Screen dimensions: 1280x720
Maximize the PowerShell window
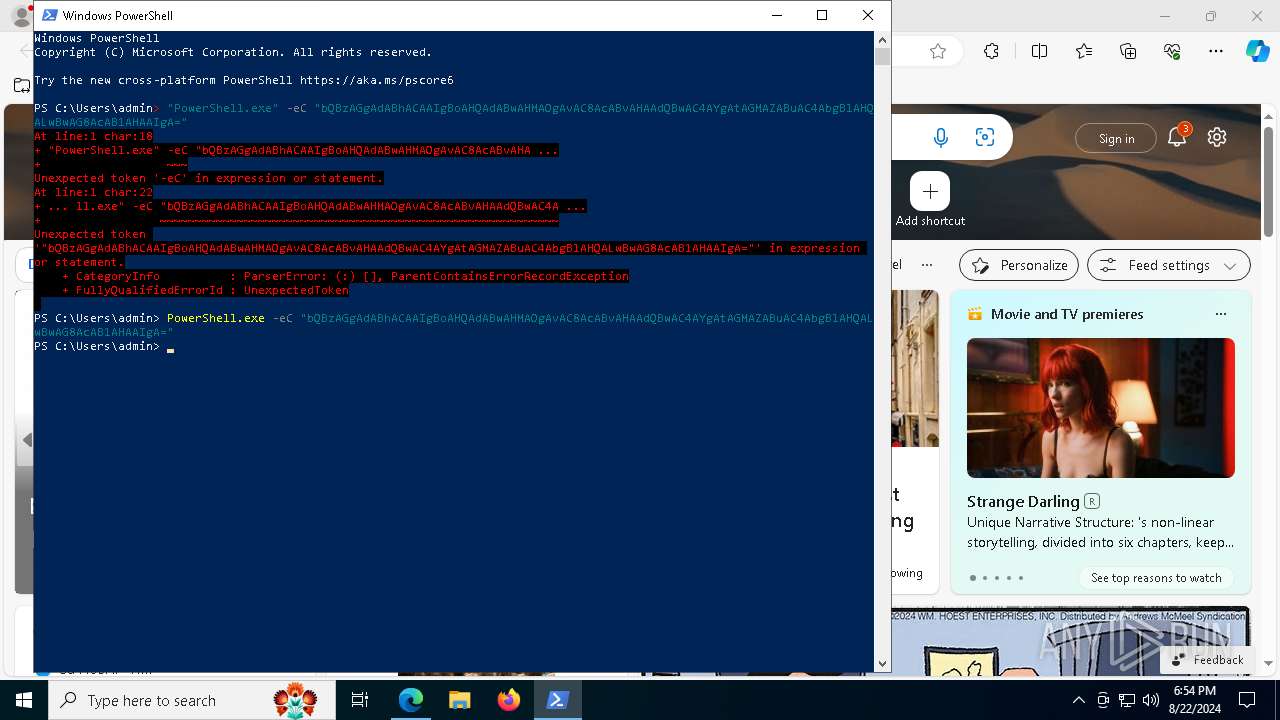pos(822,15)
